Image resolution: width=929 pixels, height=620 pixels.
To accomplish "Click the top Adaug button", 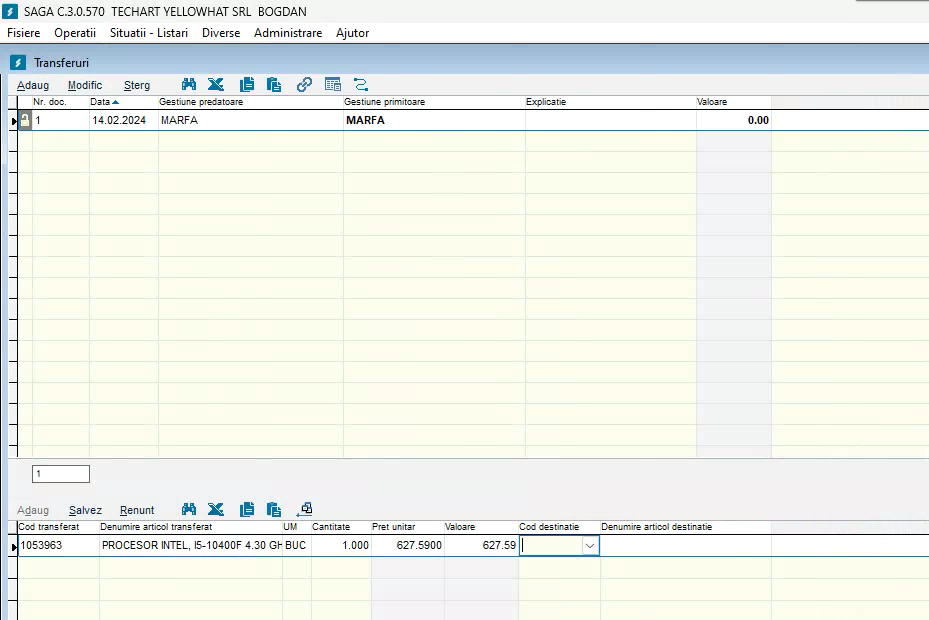I will point(33,85).
